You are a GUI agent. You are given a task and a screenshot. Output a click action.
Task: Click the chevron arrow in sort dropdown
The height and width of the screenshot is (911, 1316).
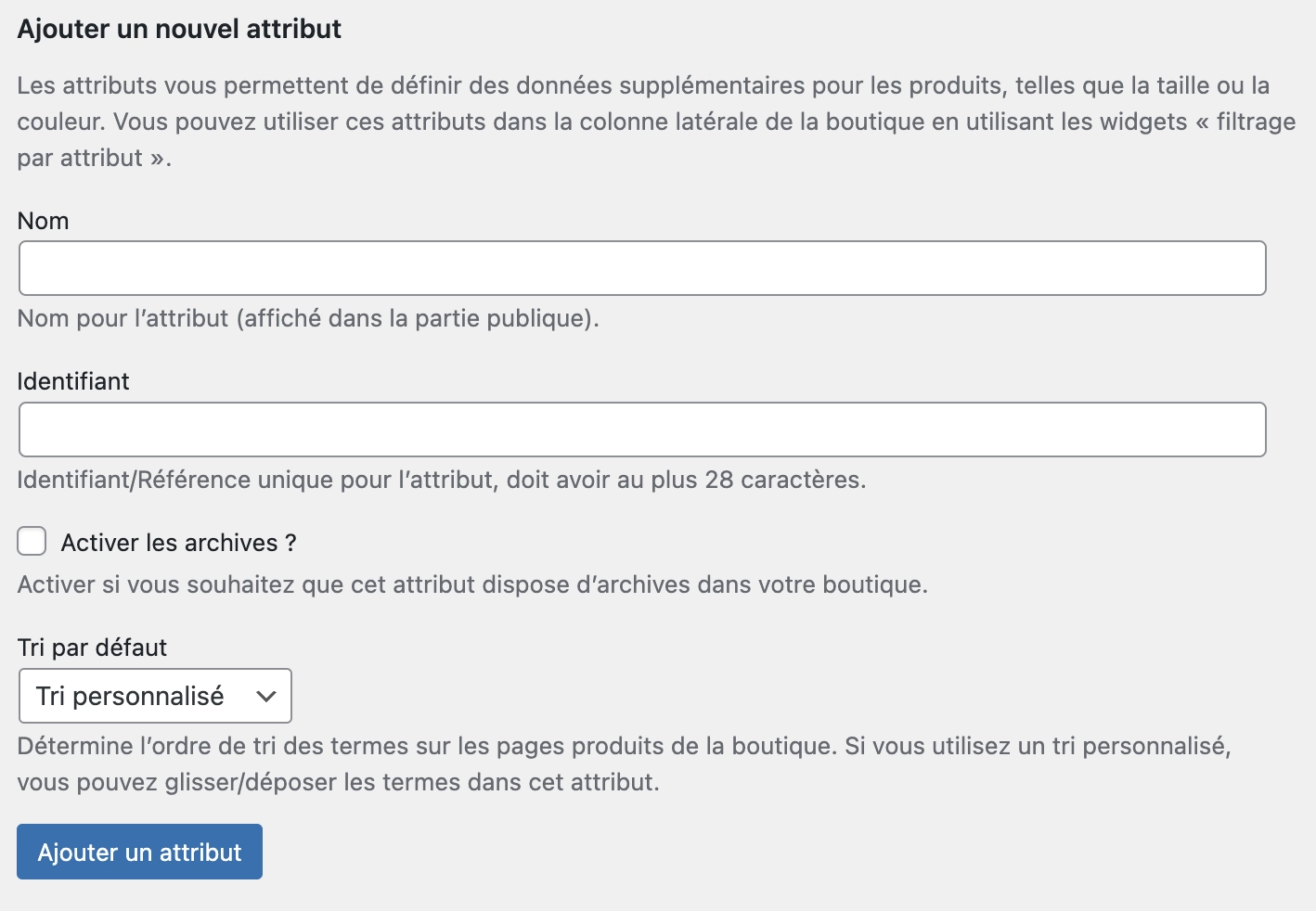coord(266,696)
